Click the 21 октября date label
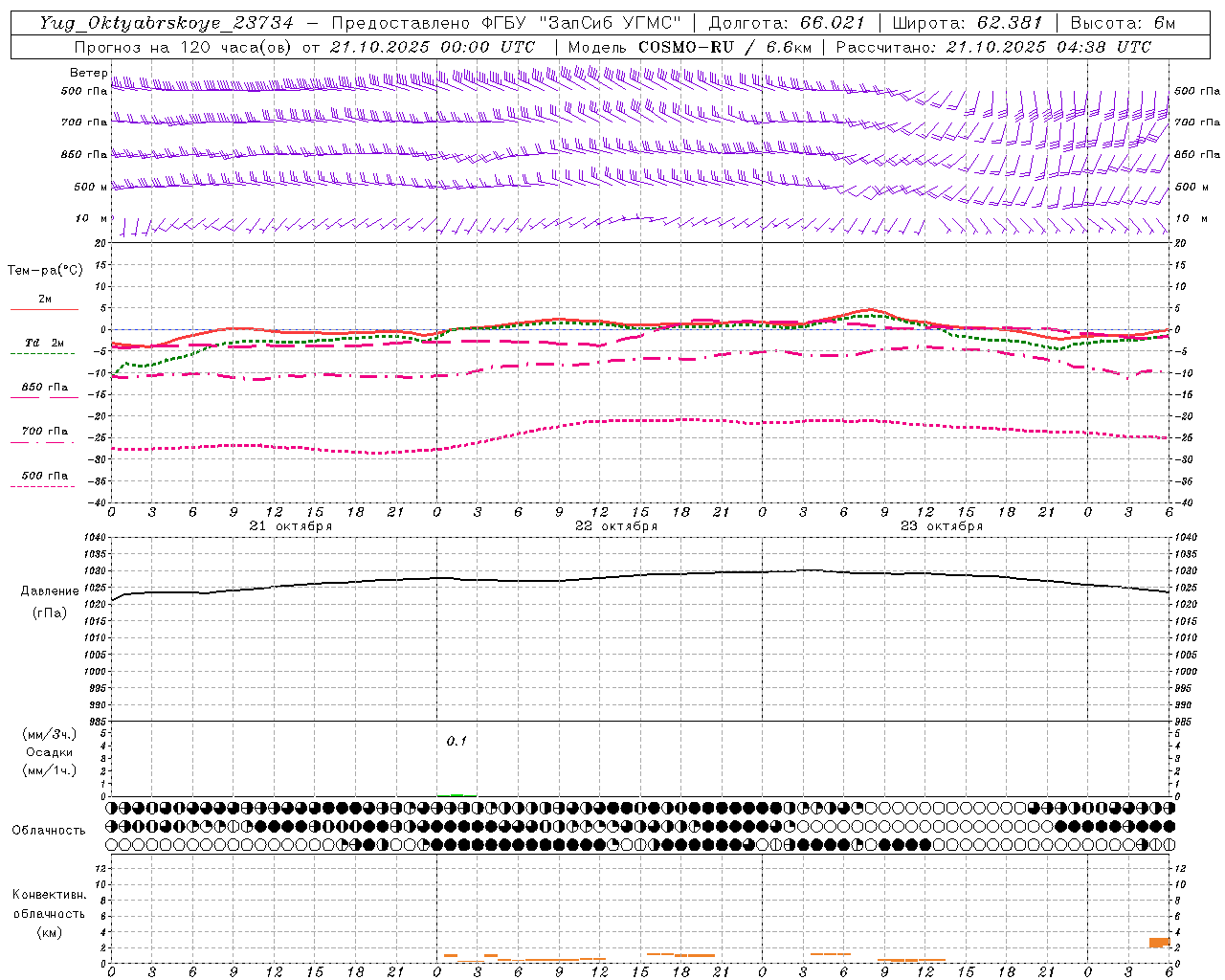 [291, 526]
